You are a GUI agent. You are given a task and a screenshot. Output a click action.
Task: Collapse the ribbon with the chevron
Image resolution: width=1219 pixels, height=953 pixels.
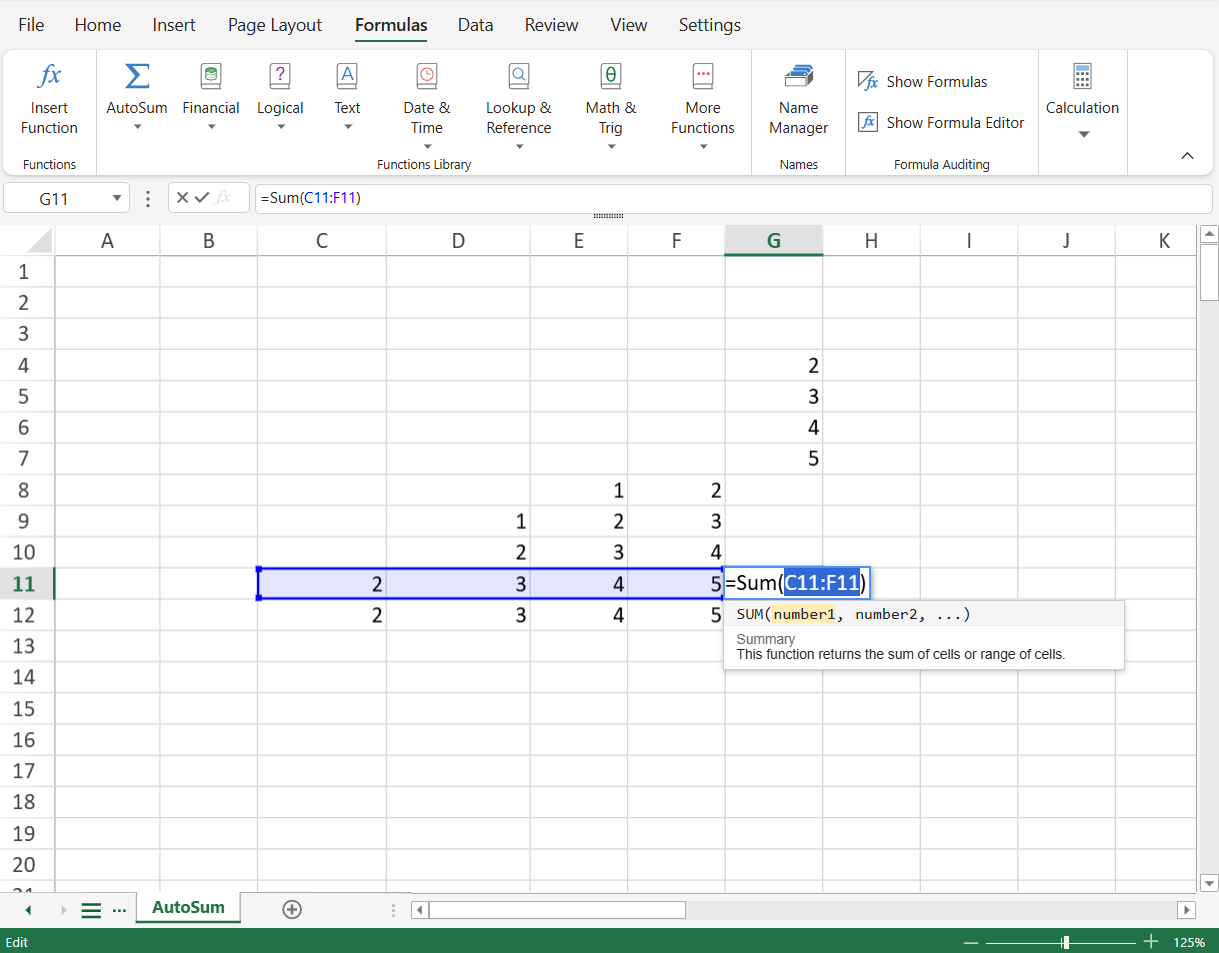tap(1187, 156)
